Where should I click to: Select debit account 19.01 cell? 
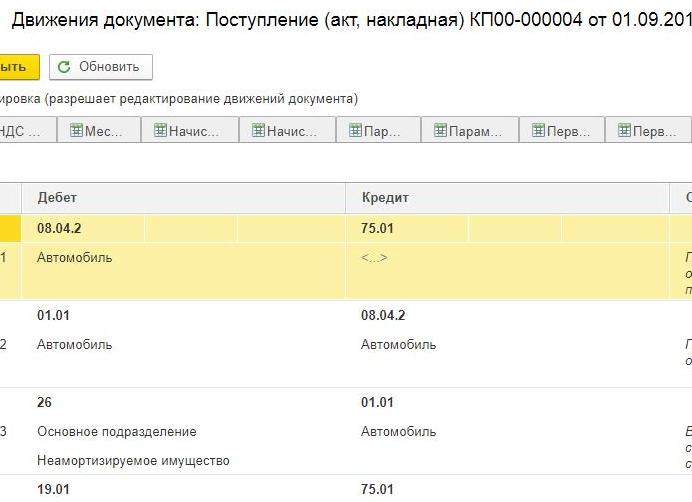tap(53, 489)
